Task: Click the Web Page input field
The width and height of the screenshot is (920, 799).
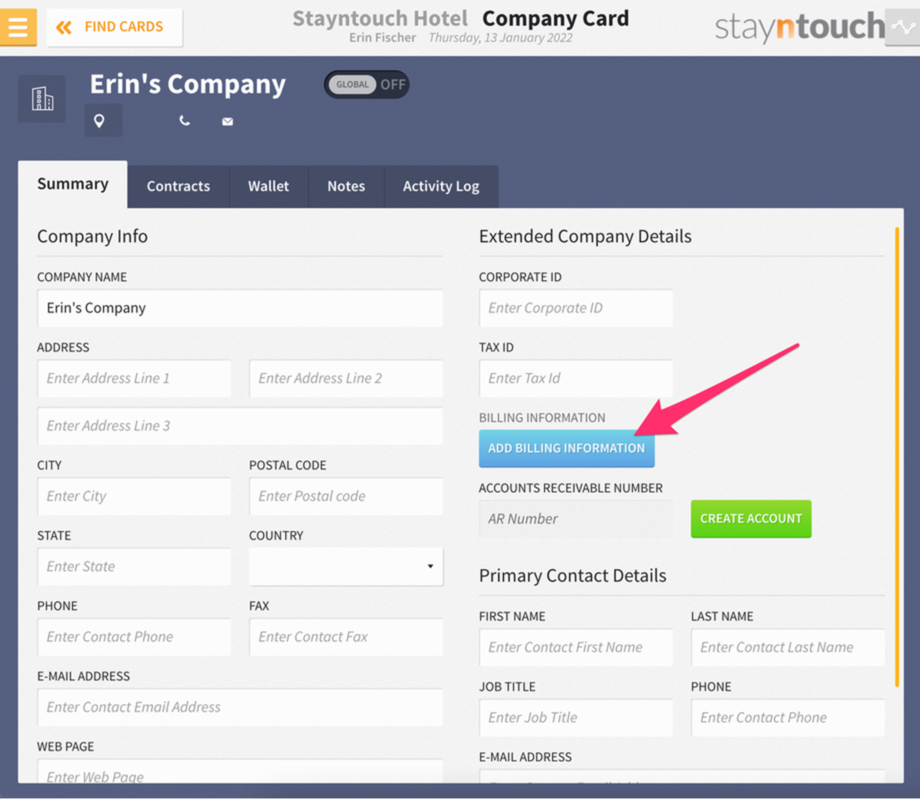Action: pyautogui.click(x=240, y=771)
